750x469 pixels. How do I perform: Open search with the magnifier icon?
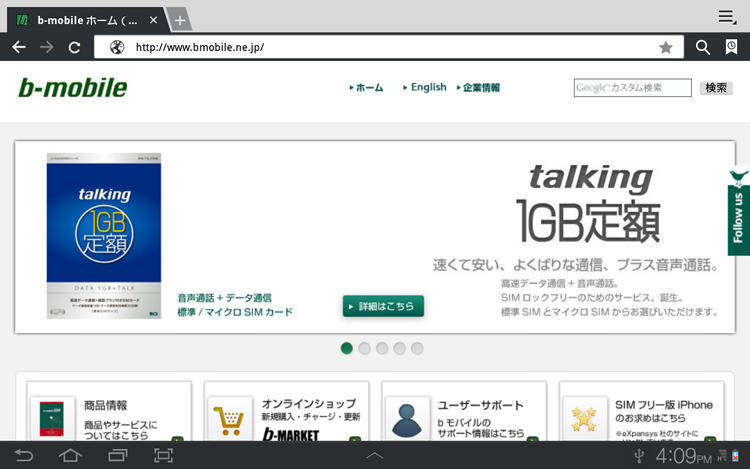pyautogui.click(x=703, y=47)
